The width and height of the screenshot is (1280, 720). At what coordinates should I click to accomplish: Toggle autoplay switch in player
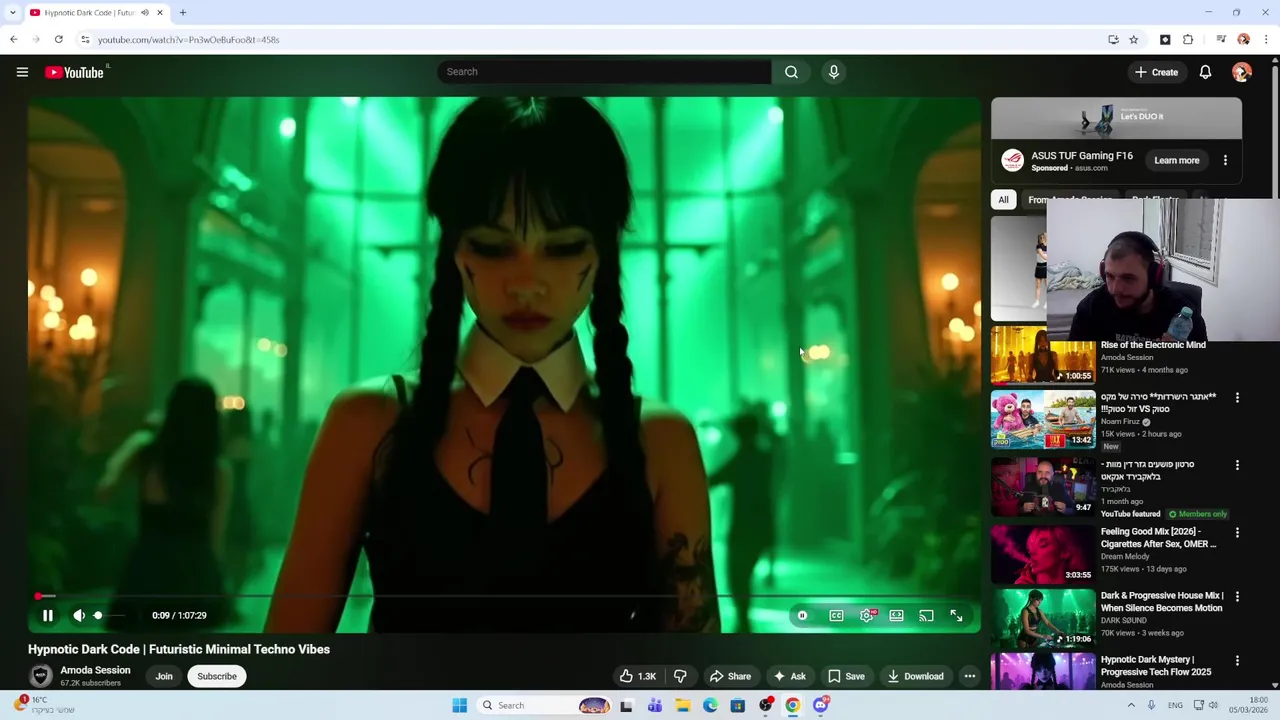tap(802, 616)
